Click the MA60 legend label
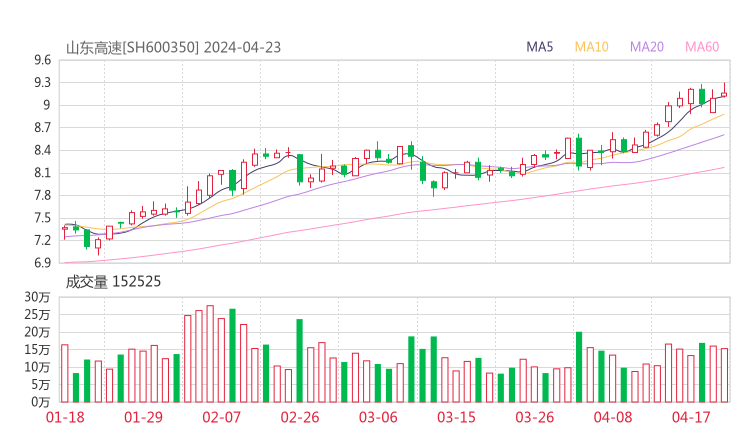 (x=702, y=47)
